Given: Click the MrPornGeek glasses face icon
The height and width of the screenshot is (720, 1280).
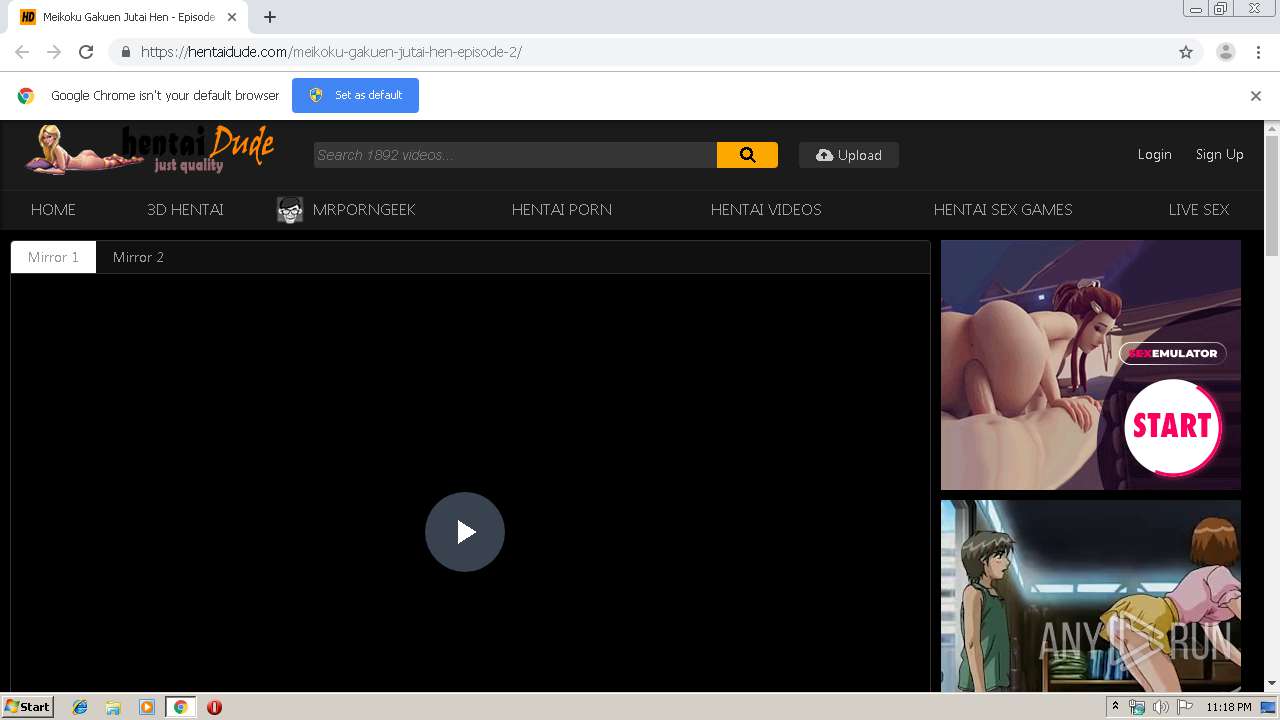Looking at the screenshot, I should [290, 210].
